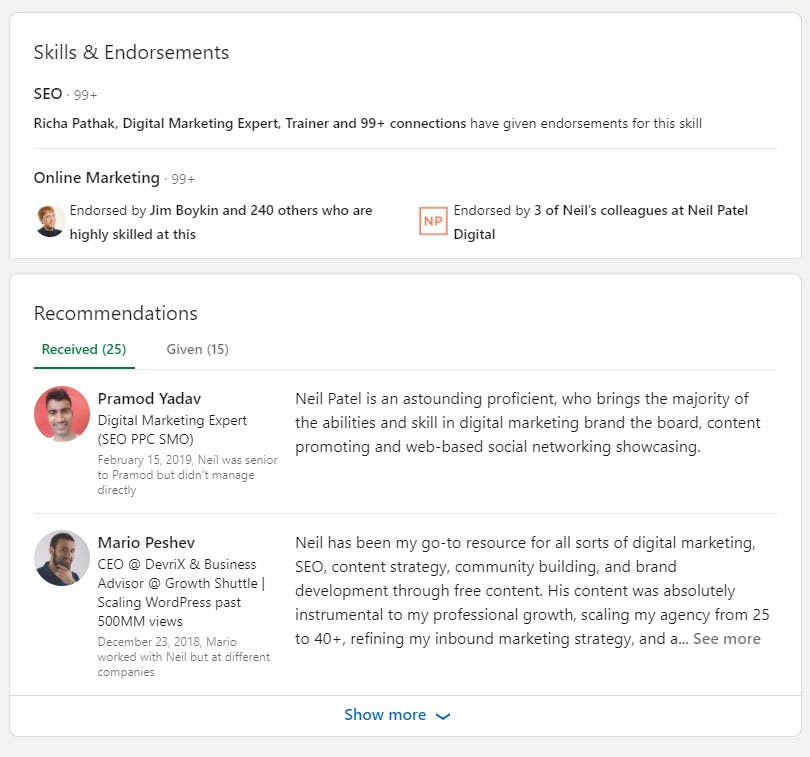Open the SEO skill link

coord(48,94)
